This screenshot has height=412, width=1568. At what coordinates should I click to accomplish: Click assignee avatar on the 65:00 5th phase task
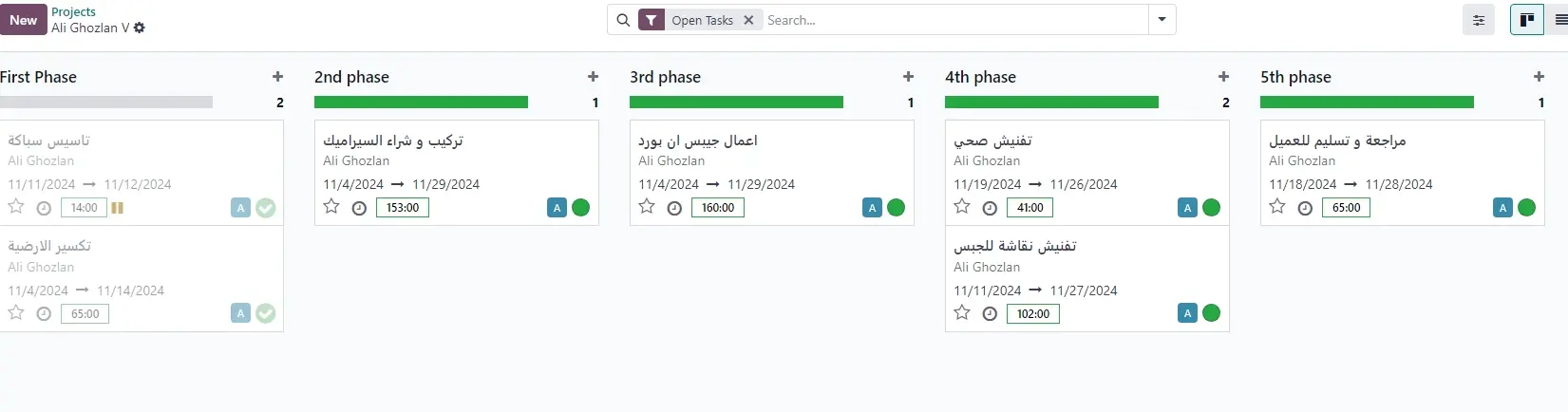tap(1502, 208)
